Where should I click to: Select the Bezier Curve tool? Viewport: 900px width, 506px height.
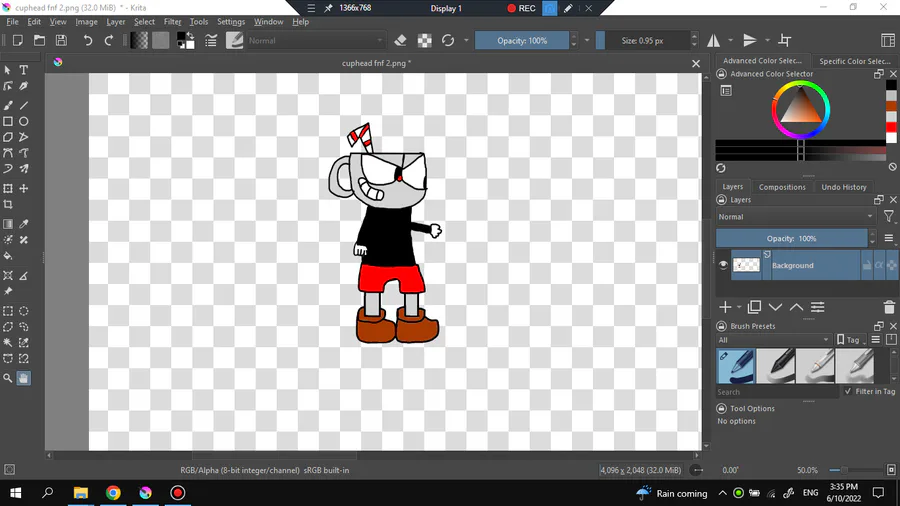click(8, 153)
